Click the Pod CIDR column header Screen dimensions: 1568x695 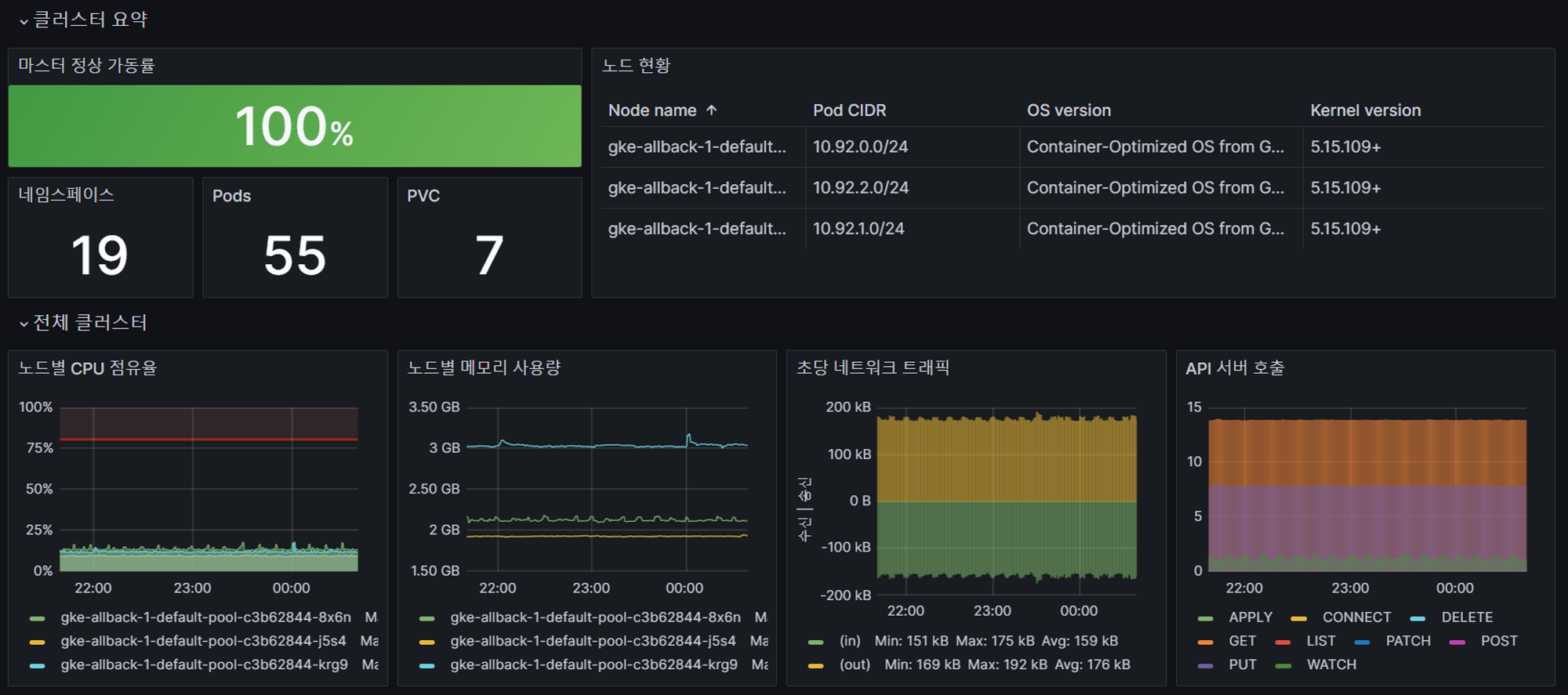(849, 110)
